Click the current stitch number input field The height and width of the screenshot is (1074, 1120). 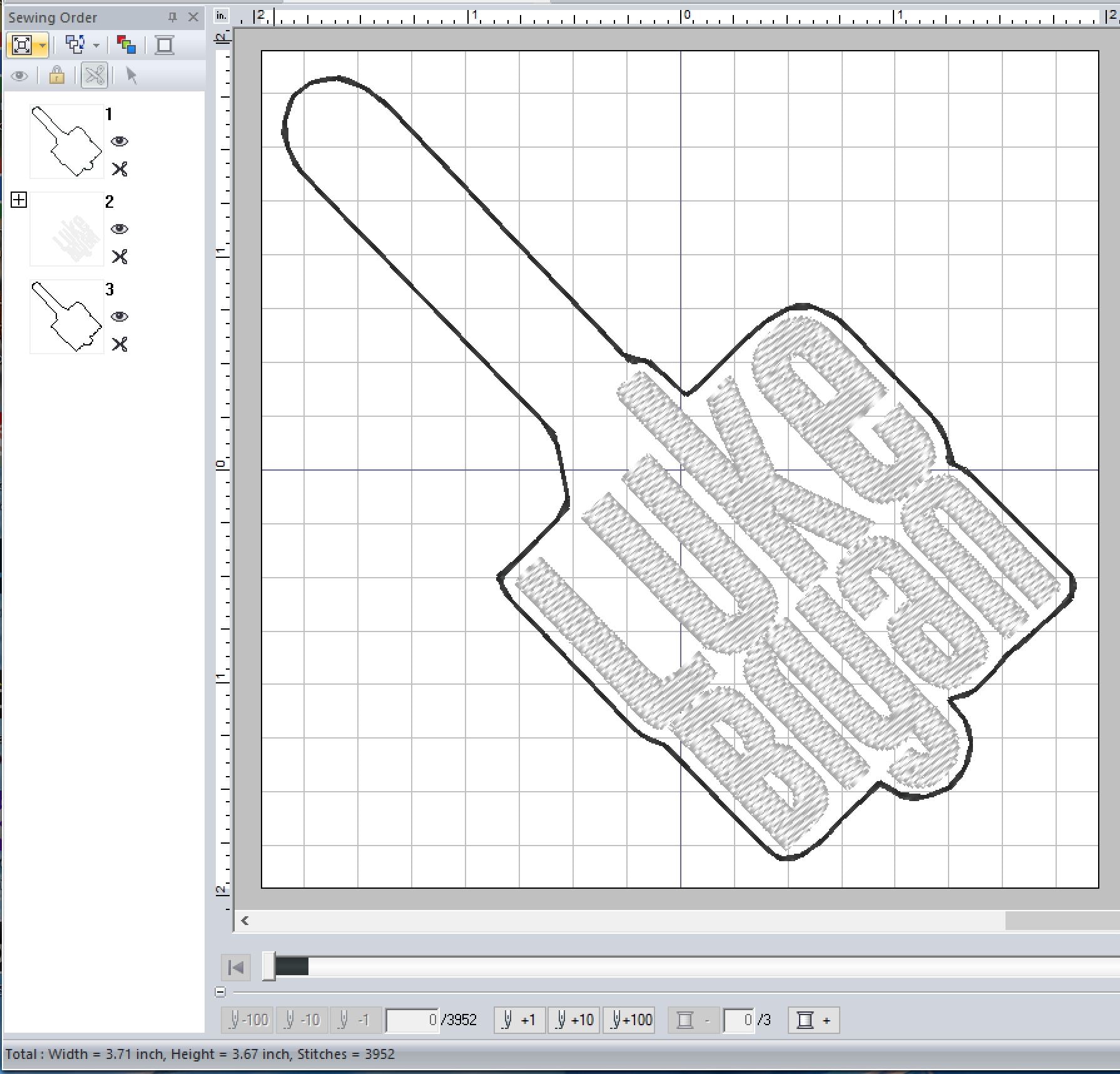point(412,1020)
